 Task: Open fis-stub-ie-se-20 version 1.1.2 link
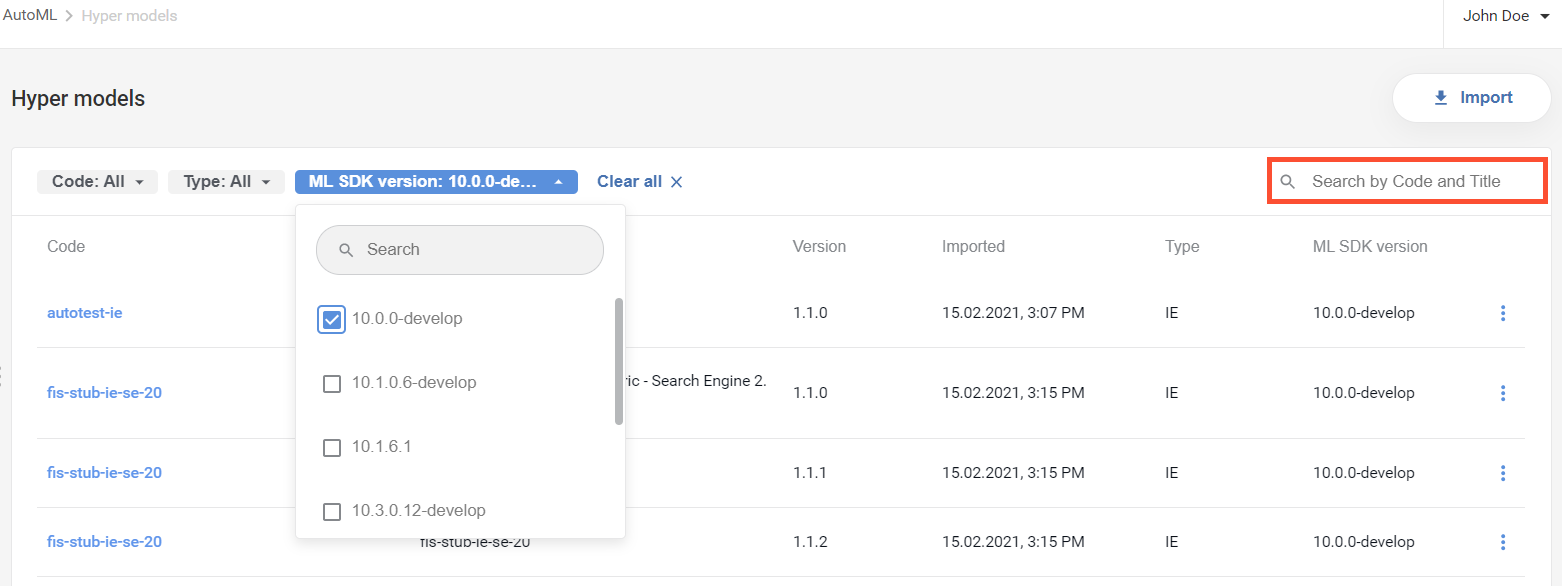pos(104,542)
